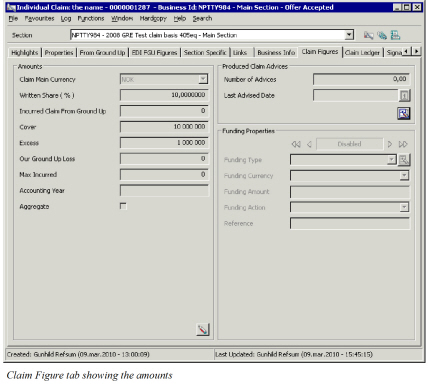Open the Help menu

[x=180, y=19]
